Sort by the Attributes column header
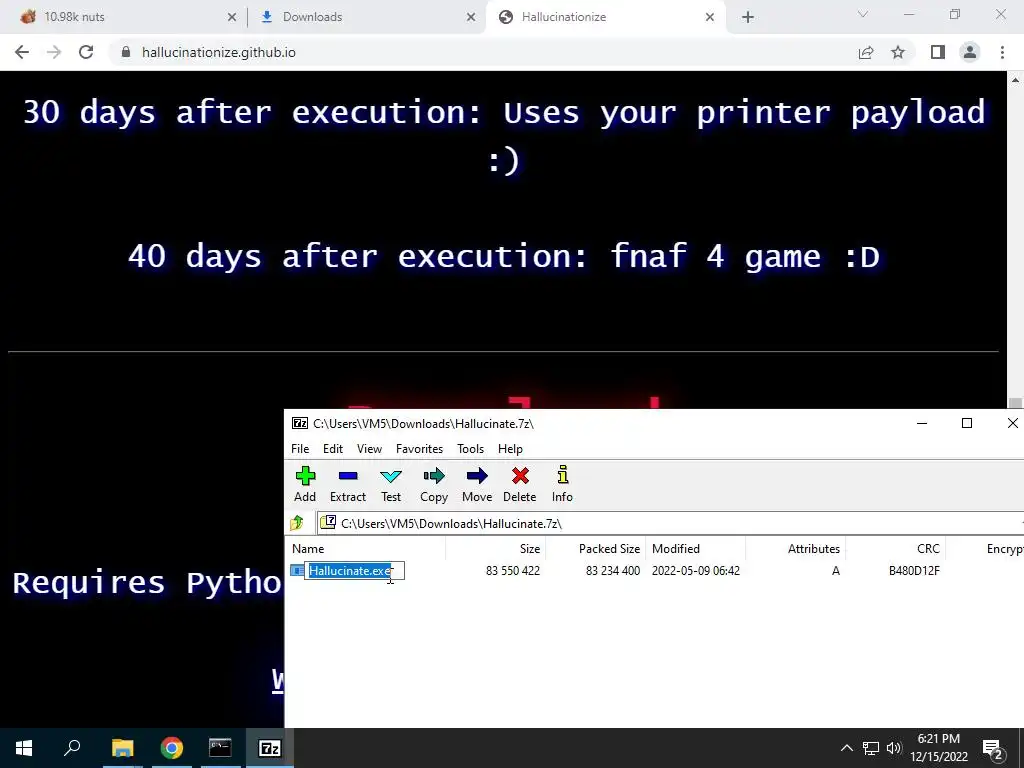The width and height of the screenshot is (1024, 768). tap(795, 549)
